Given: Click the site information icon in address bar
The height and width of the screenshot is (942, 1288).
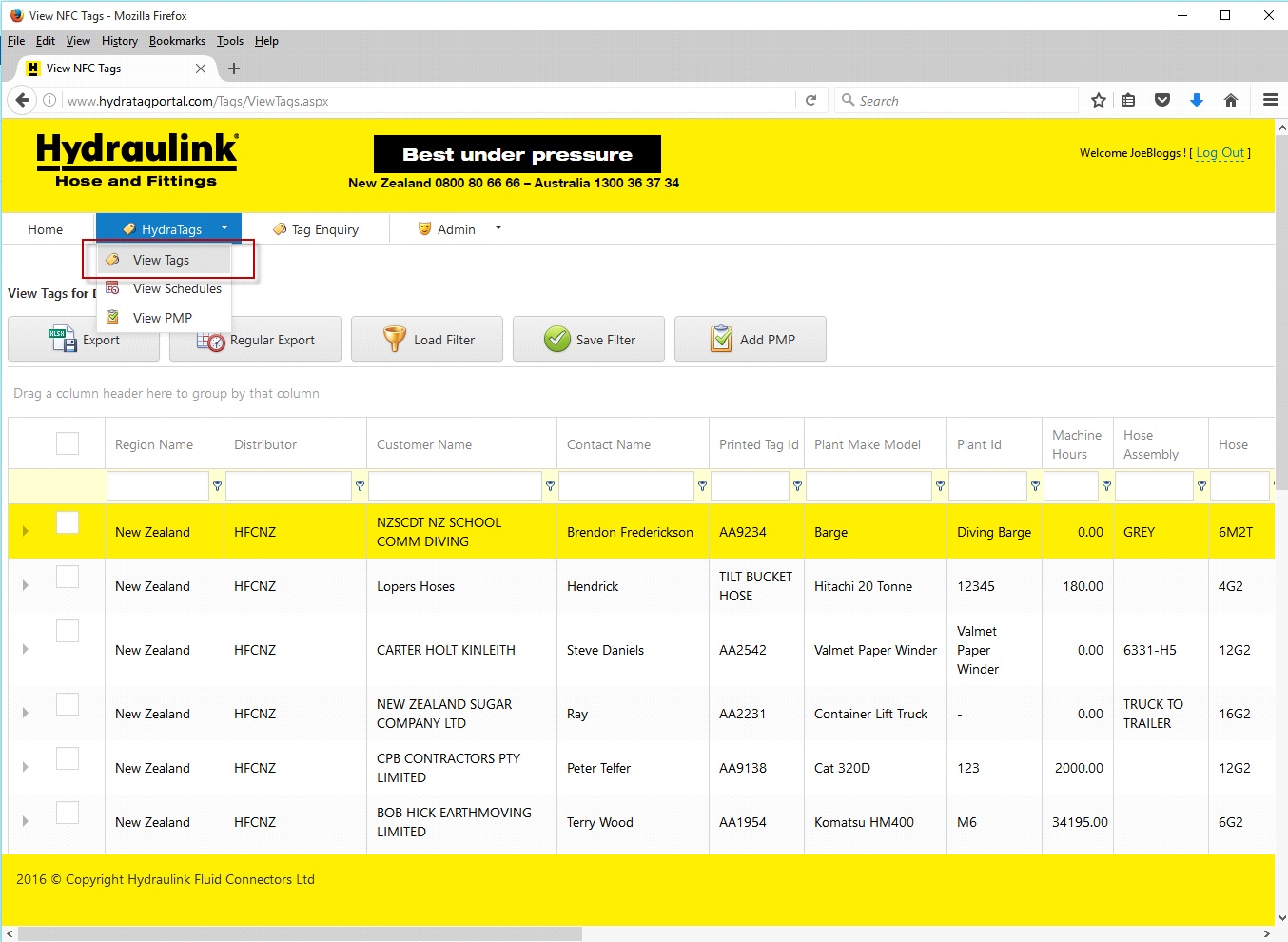Looking at the screenshot, I should (49, 100).
